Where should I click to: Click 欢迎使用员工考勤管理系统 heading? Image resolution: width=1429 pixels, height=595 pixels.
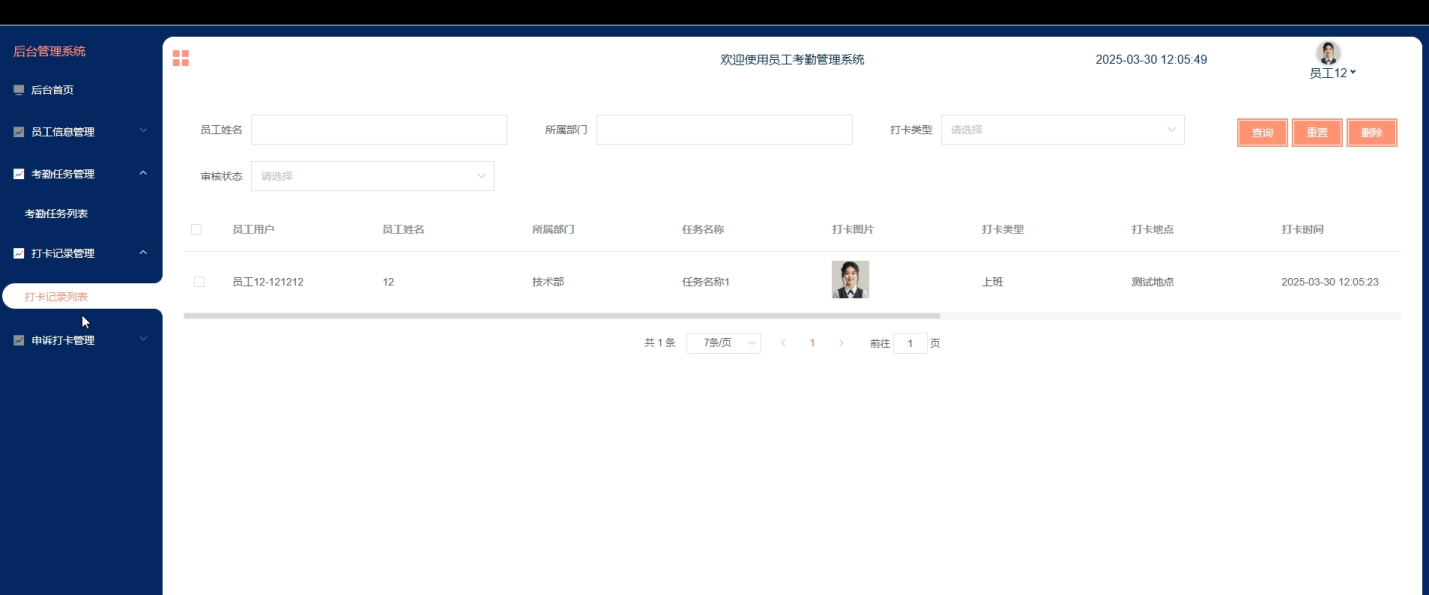click(x=792, y=60)
